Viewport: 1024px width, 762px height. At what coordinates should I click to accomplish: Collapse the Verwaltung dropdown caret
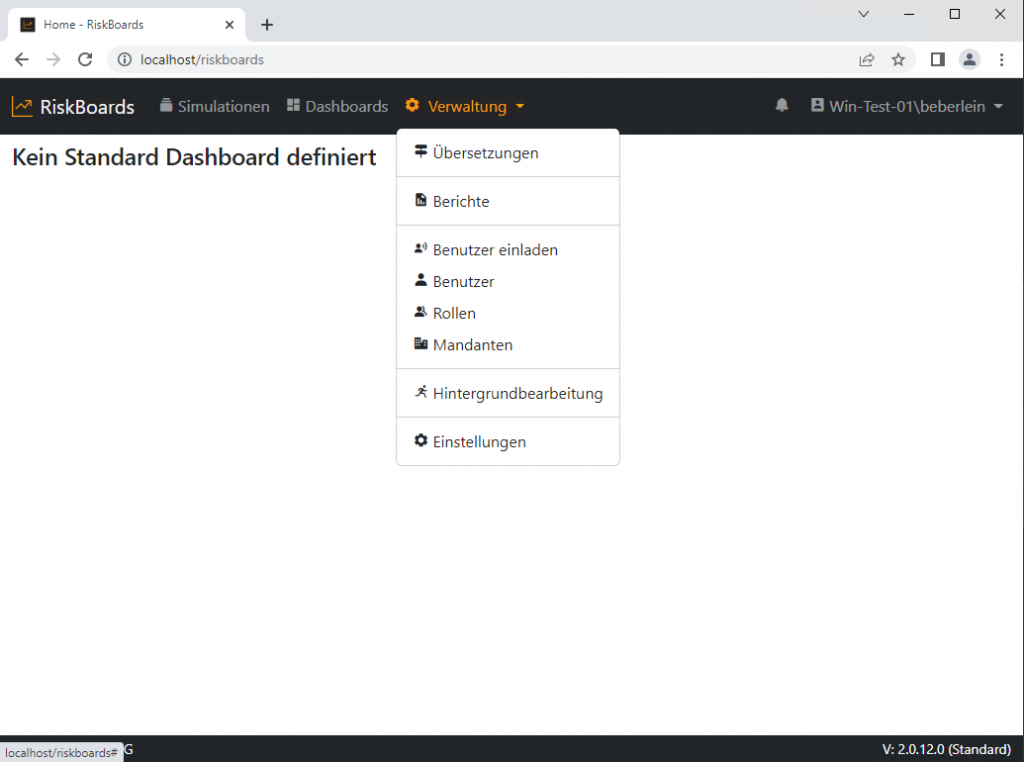(520, 106)
